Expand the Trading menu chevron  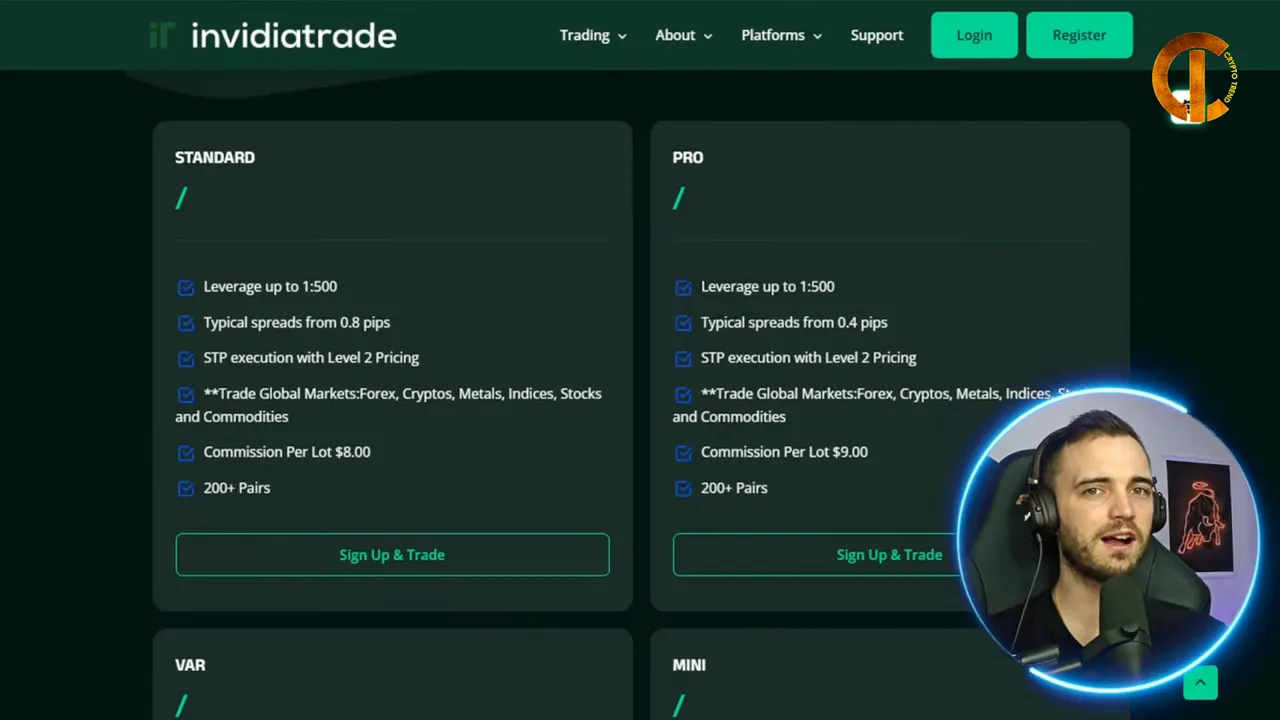(622, 37)
